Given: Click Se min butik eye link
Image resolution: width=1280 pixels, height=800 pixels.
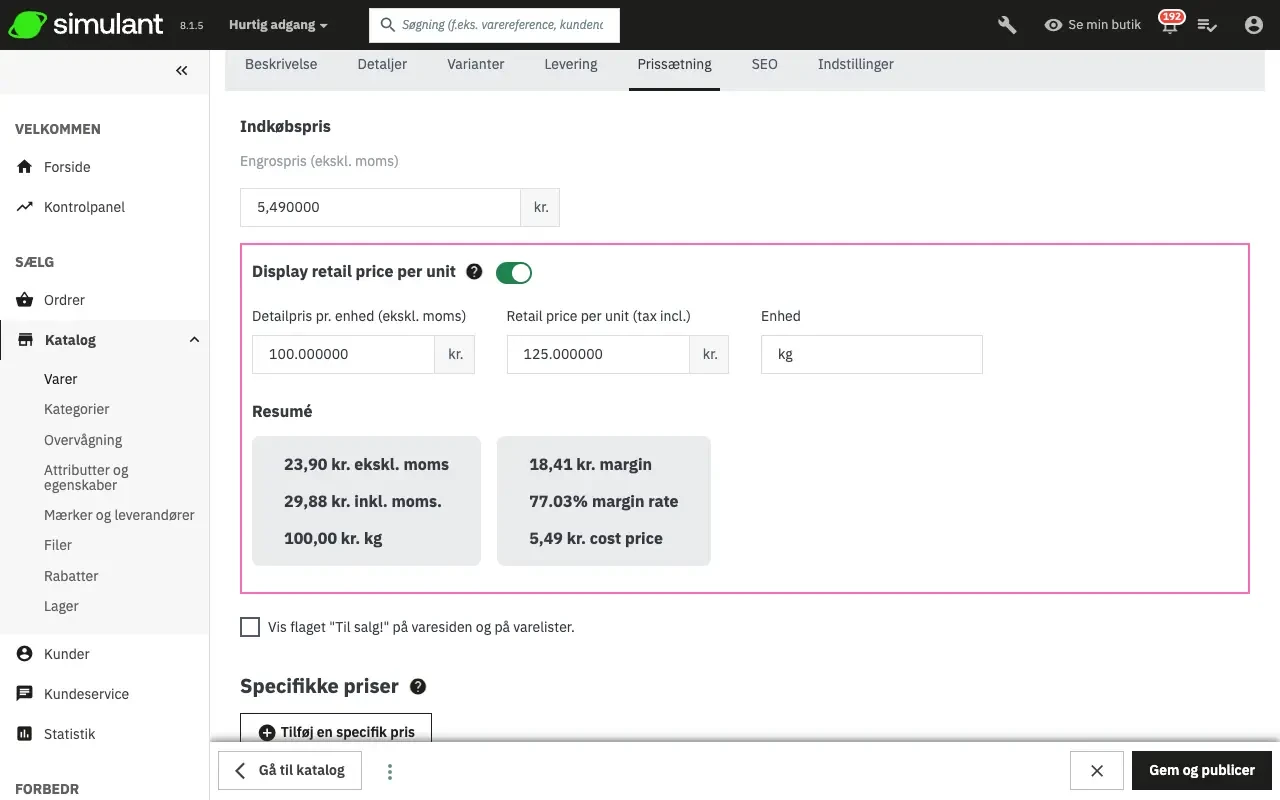Looking at the screenshot, I should (x=1092, y=25).
